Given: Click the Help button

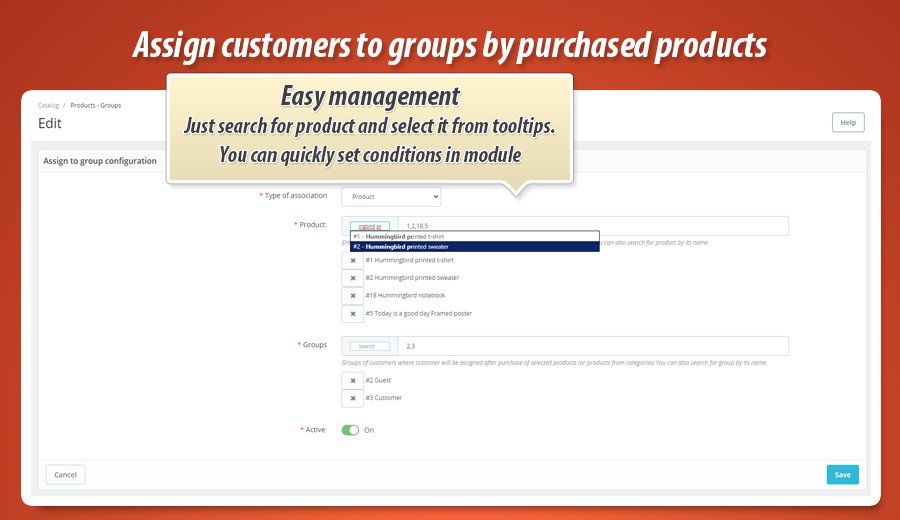Looking at the screenshot, I should [847, 122].
